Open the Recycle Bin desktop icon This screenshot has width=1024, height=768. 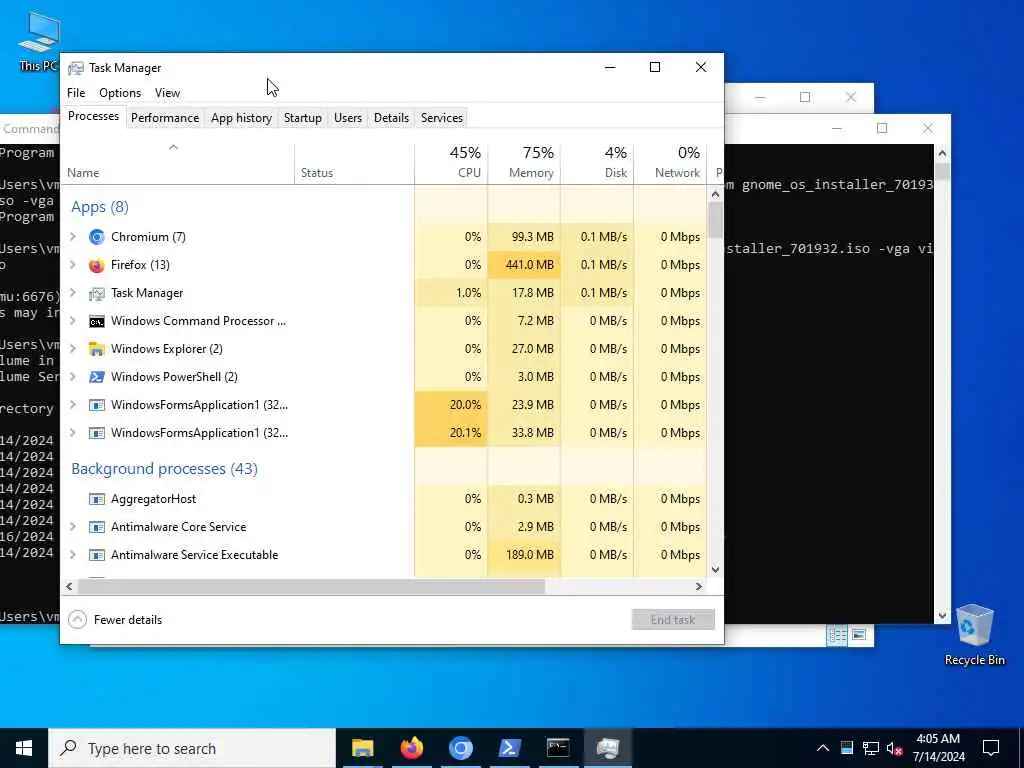pyautogui.click(x=974, y=635)
